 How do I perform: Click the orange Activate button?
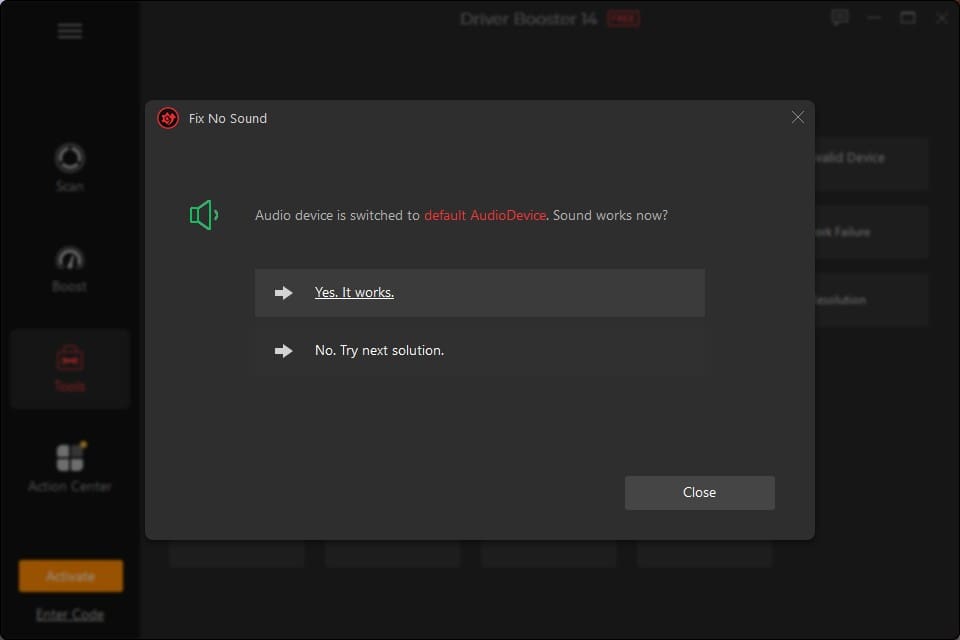pyautogui.click(x=70, y=576)
